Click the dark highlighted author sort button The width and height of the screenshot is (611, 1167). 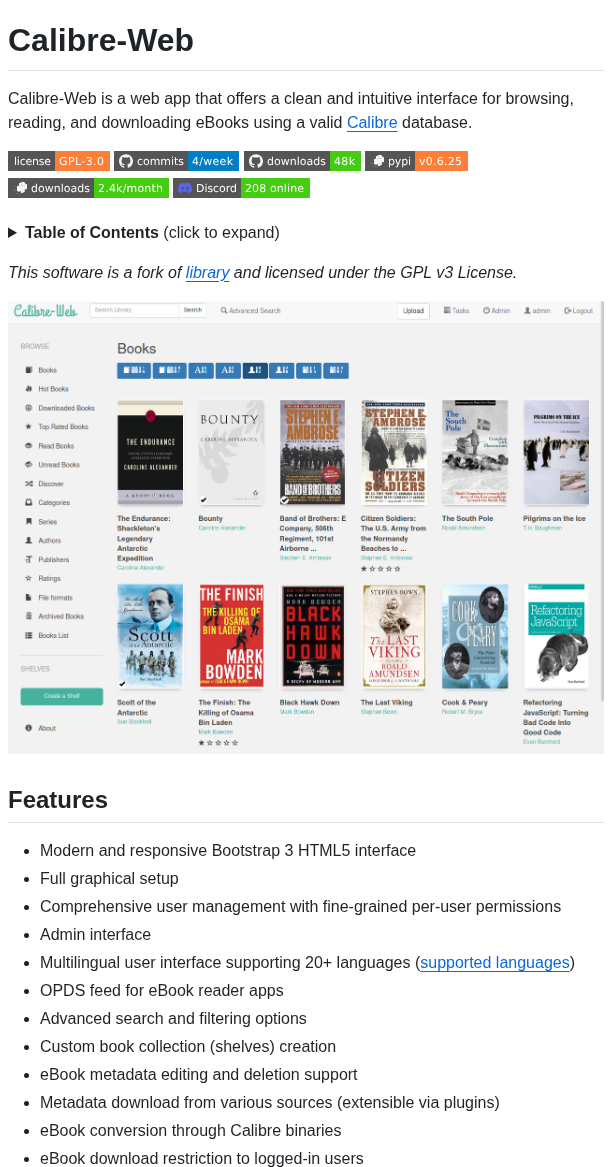tap(256, 370)
